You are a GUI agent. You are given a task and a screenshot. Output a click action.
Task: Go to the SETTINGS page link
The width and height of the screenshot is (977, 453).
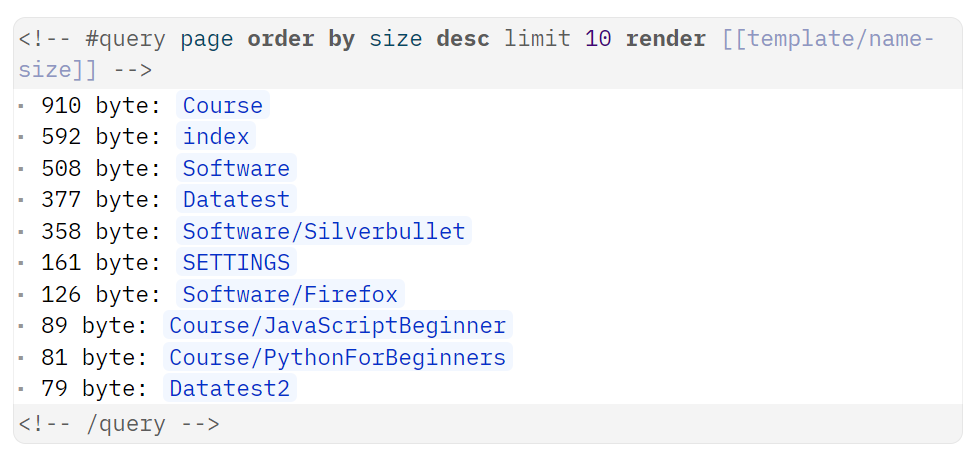(x=236, y=263)
